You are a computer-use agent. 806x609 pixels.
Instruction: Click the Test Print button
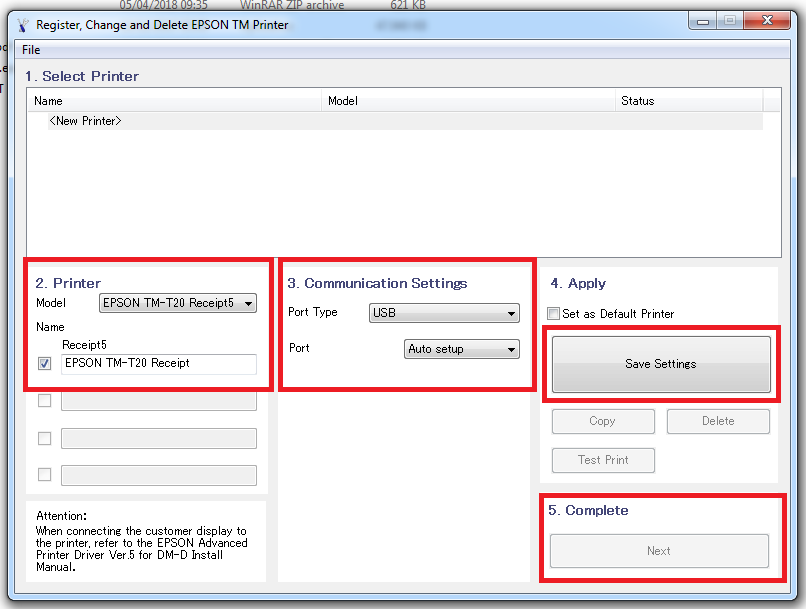pos(603,460)
